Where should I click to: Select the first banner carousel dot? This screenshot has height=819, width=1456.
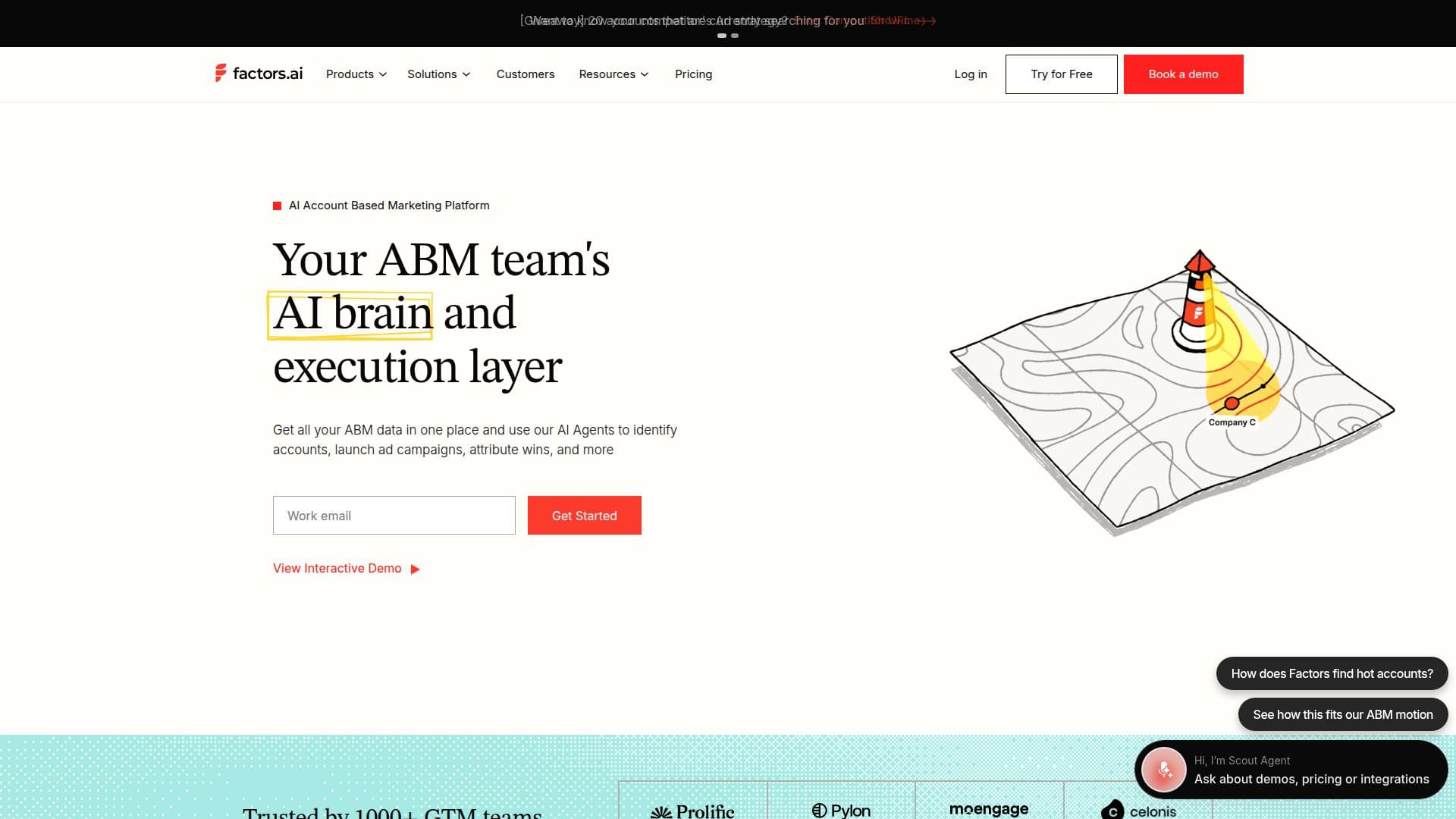pos(722,36)
